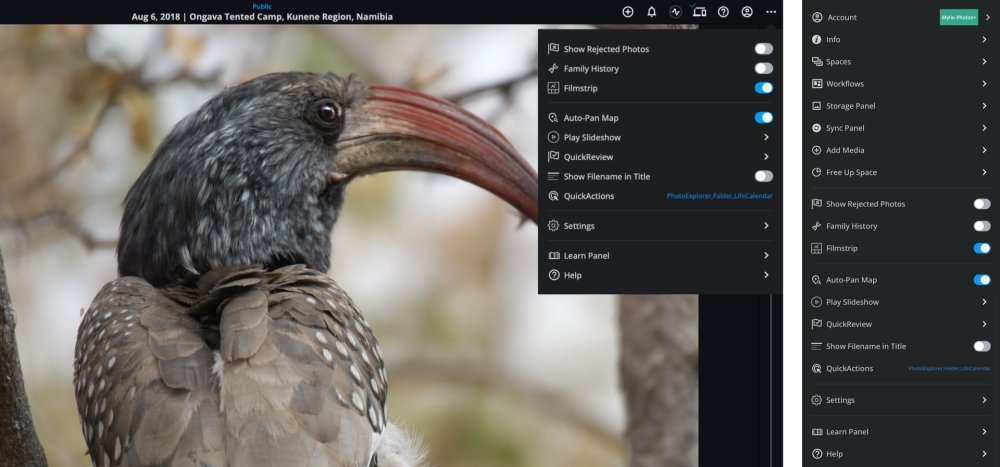Click the photo title 'Aug 6, 2018 | Ongava Tented Camp'
The image size is (1000, 467).
(262, 17)
